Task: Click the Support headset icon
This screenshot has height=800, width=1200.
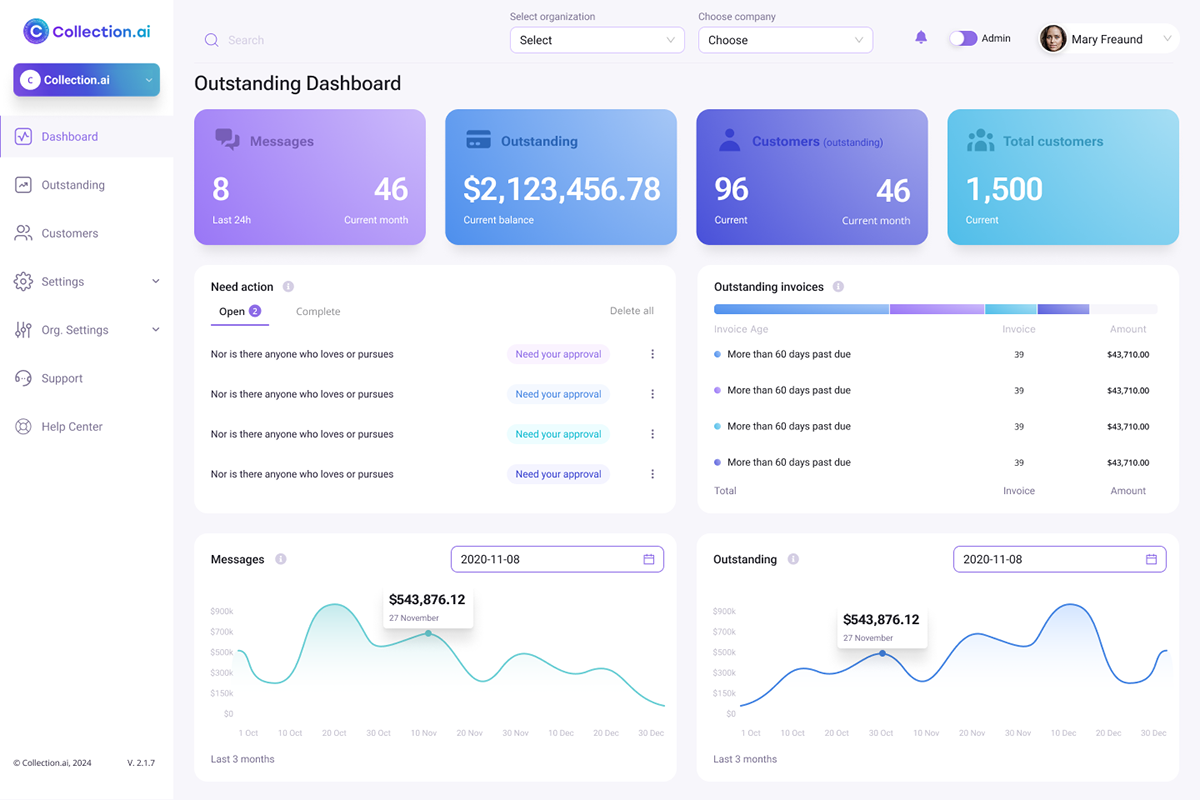Action: [23, 378]
